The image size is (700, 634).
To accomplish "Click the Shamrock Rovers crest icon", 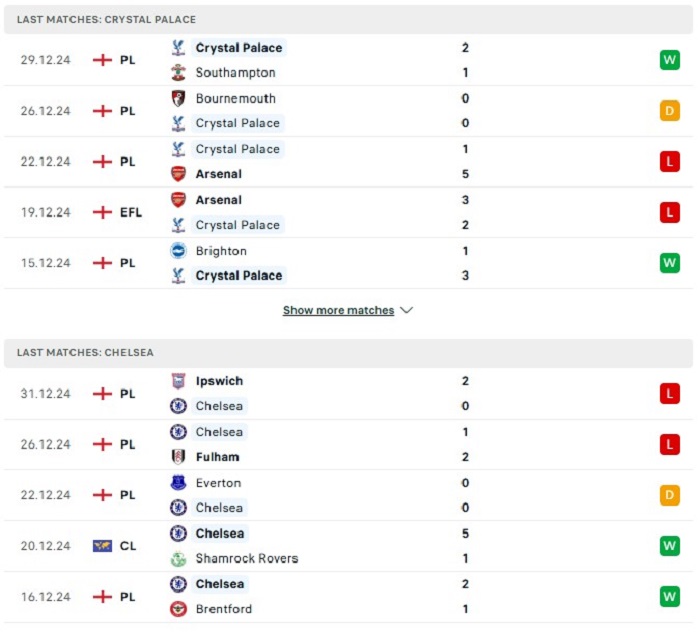I will coord(178,559).
